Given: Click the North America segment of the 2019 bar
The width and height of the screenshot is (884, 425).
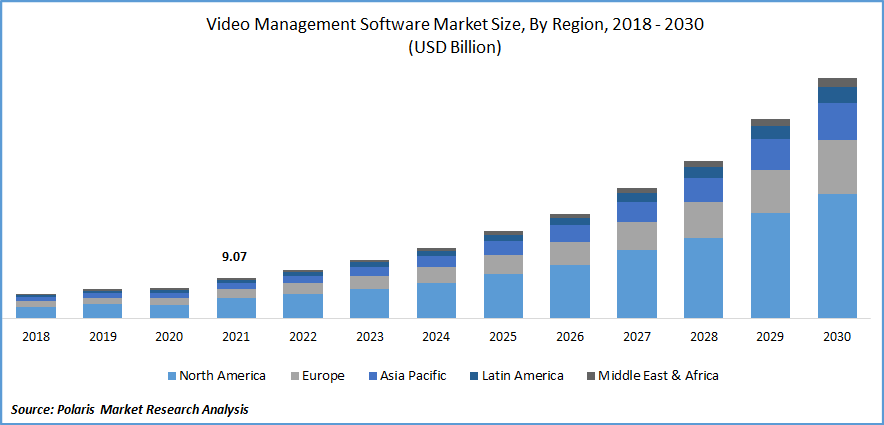Looking at the screenshot, I should pyautogui.click(x=103, y=311).
